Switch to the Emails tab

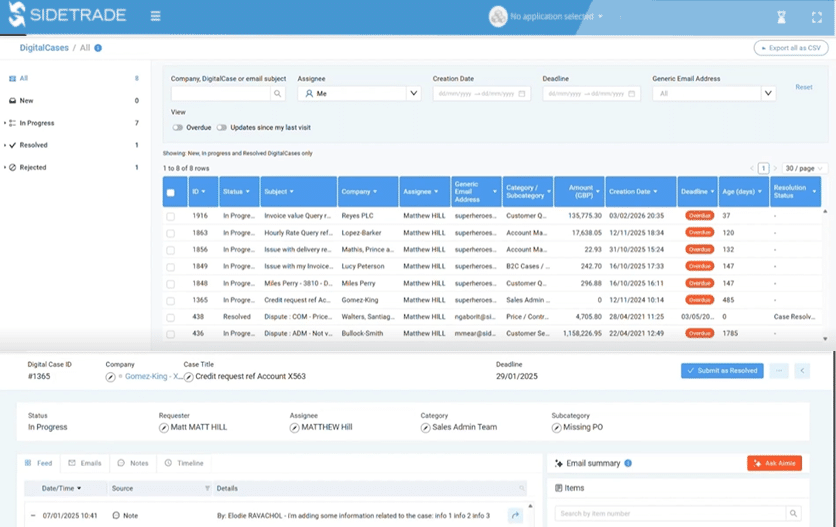[x=85, y=463]
